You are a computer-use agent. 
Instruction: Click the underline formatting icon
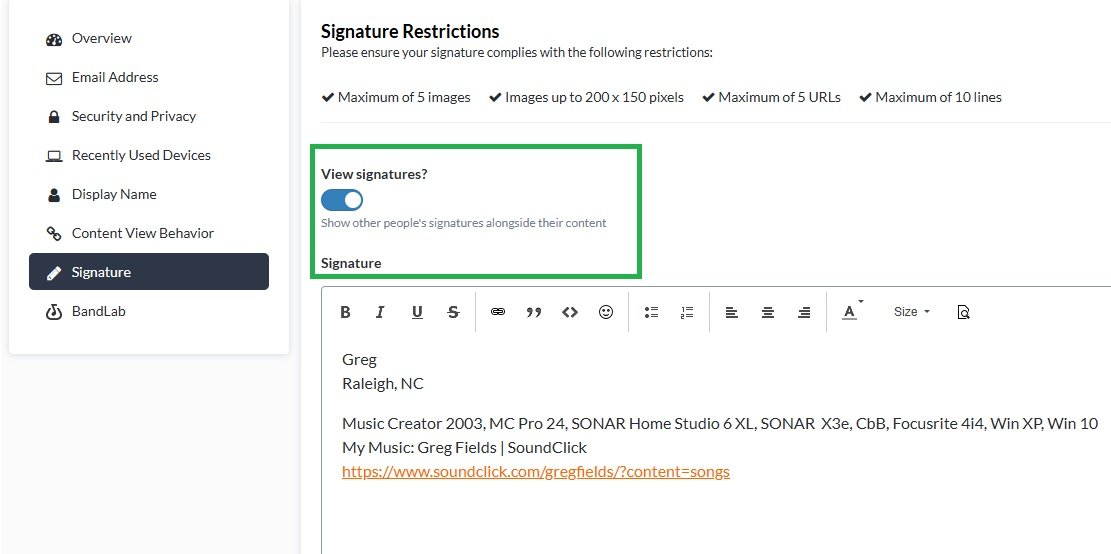(x=417, y=312)
